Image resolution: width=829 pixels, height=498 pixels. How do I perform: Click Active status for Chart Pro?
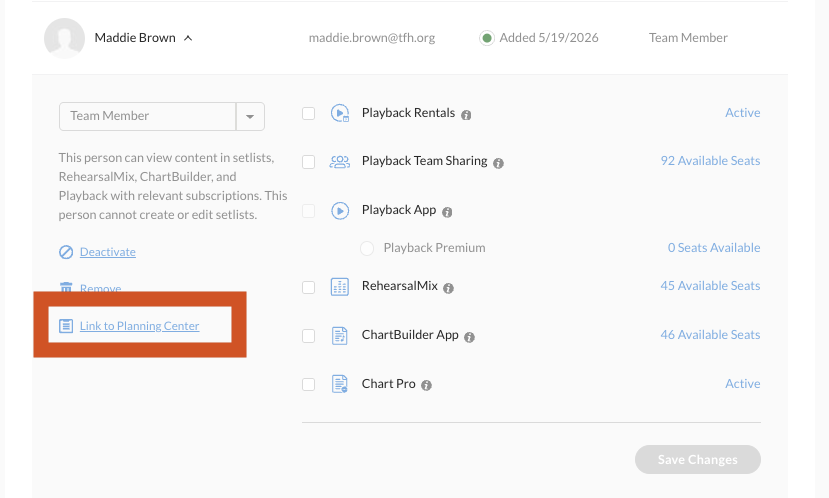742,383
